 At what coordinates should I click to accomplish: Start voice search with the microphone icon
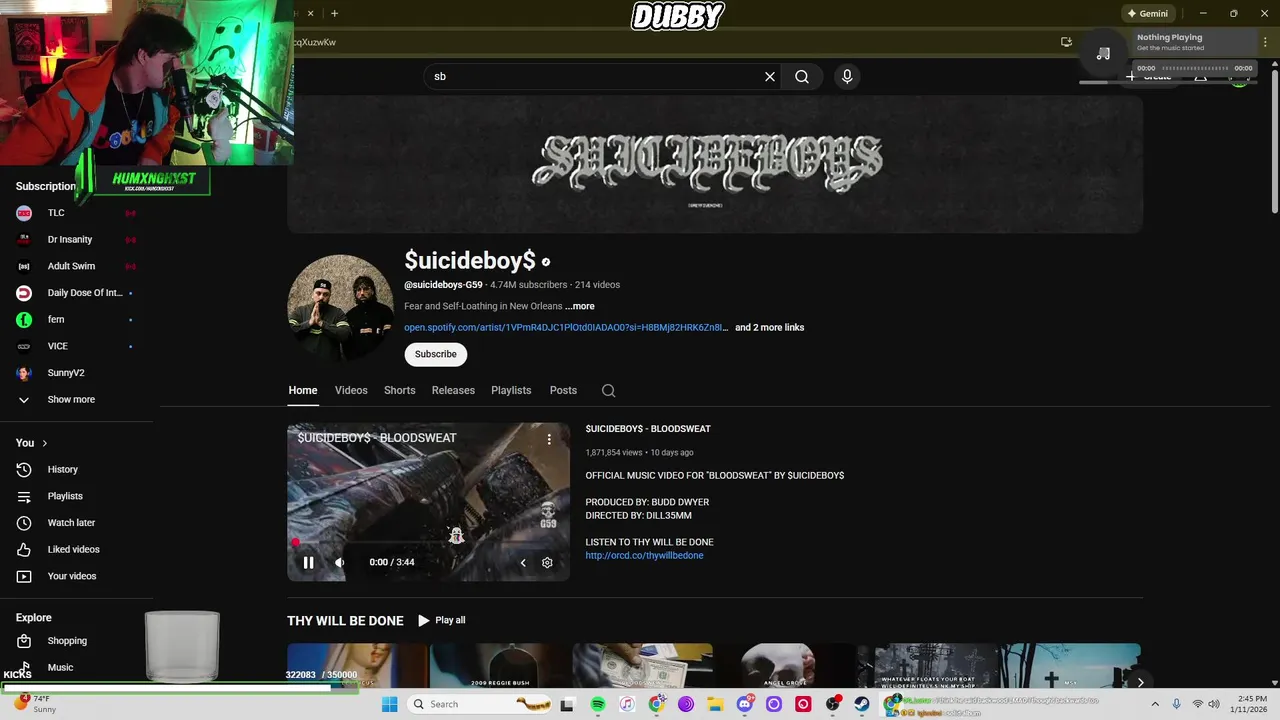click(847, 77)
